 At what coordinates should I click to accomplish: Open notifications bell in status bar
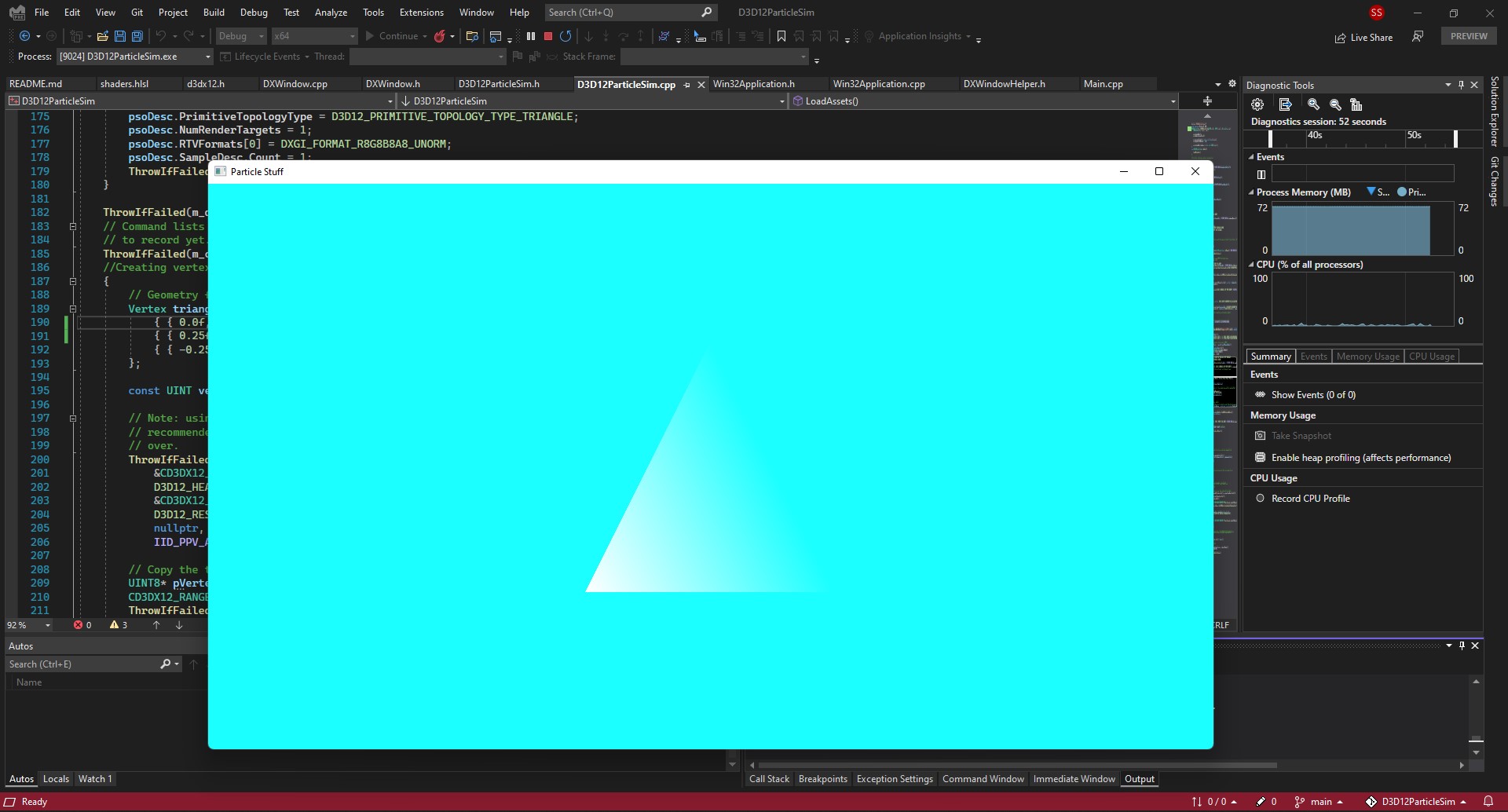tap(1488, 802)
